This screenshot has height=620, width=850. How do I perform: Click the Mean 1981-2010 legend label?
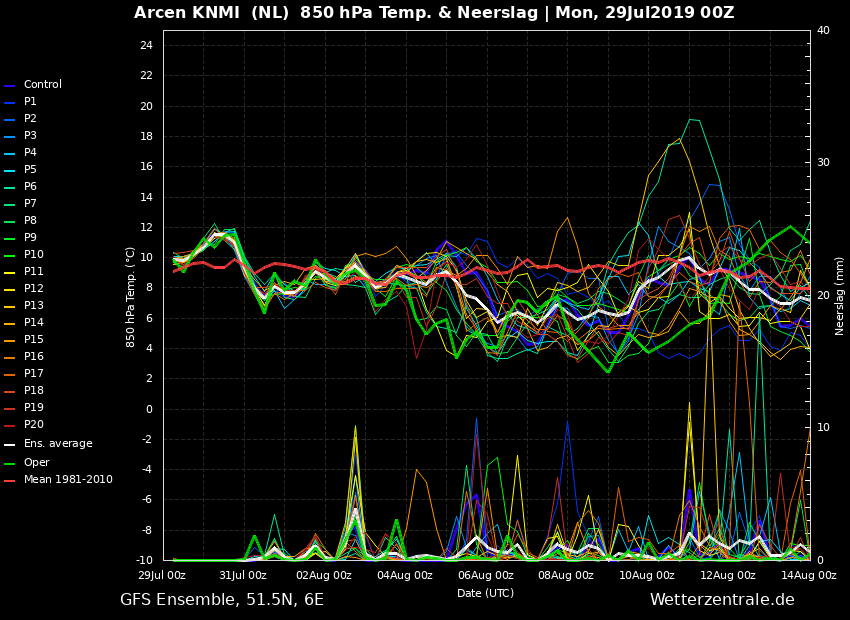pos(68,480)
